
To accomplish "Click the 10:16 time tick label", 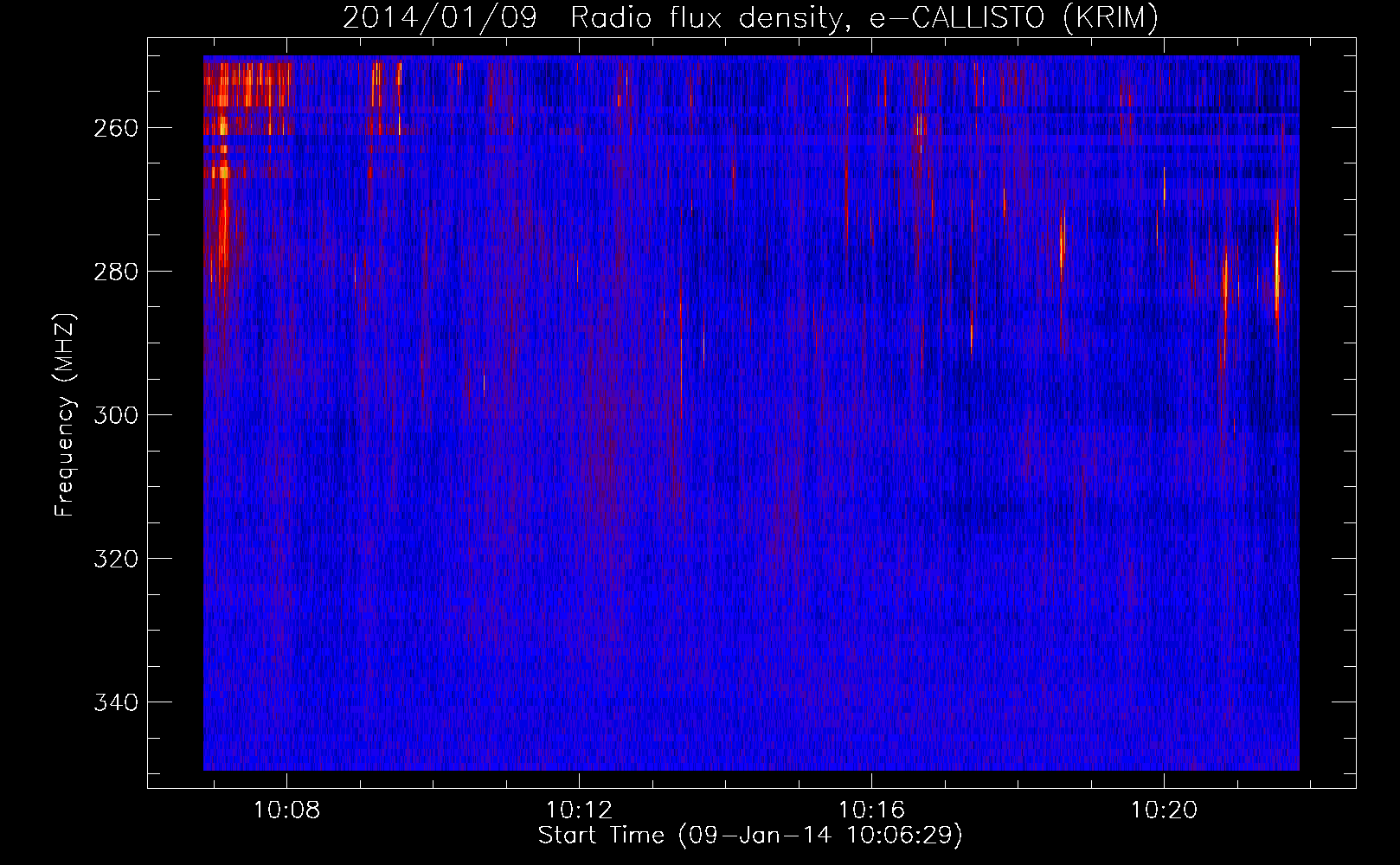I will [x=871, y=811].
